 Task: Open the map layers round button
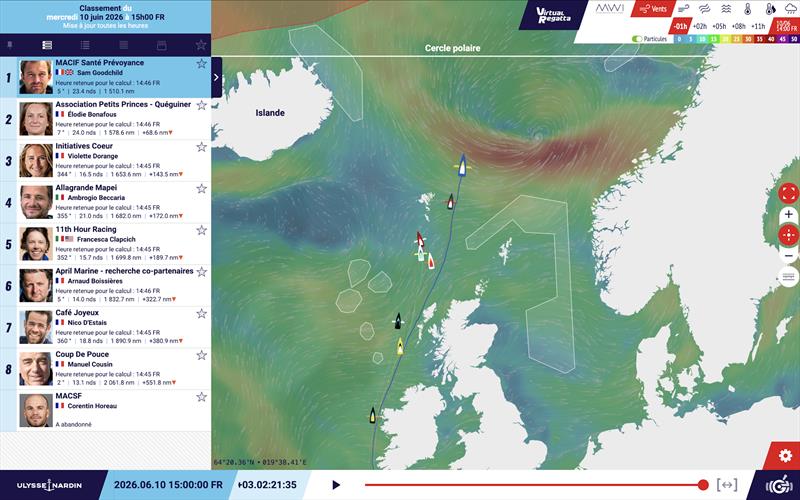(x=788, y=277)
